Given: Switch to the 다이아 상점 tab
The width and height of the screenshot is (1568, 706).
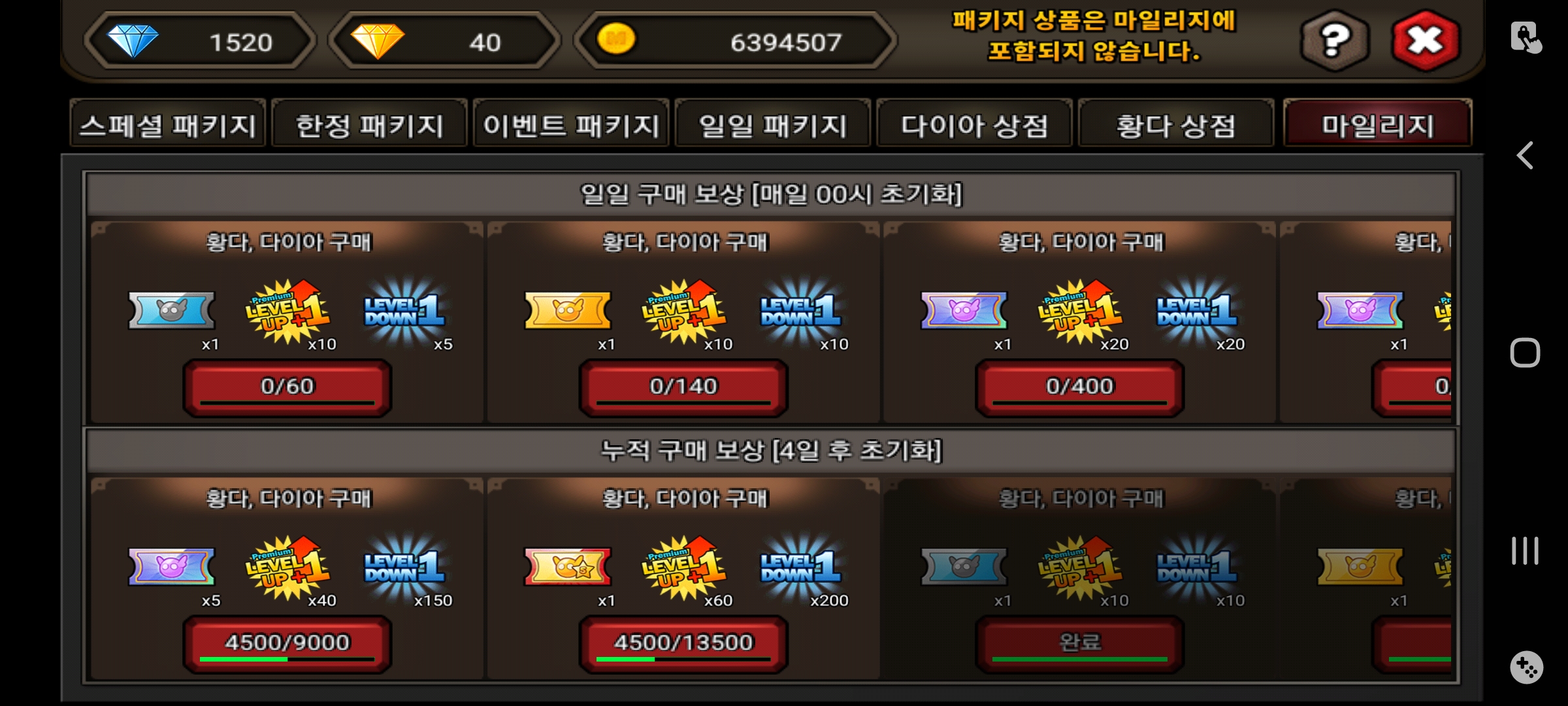Looking at the screenshot, I should (x=974, y=124).
